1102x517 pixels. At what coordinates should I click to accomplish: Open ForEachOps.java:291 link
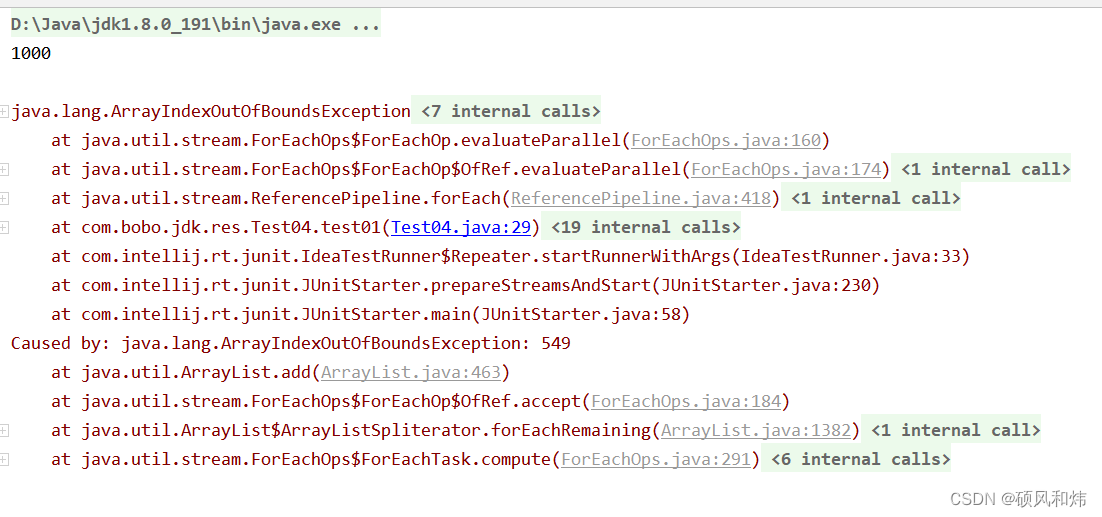pyautogui.click(x=656, y=460)
